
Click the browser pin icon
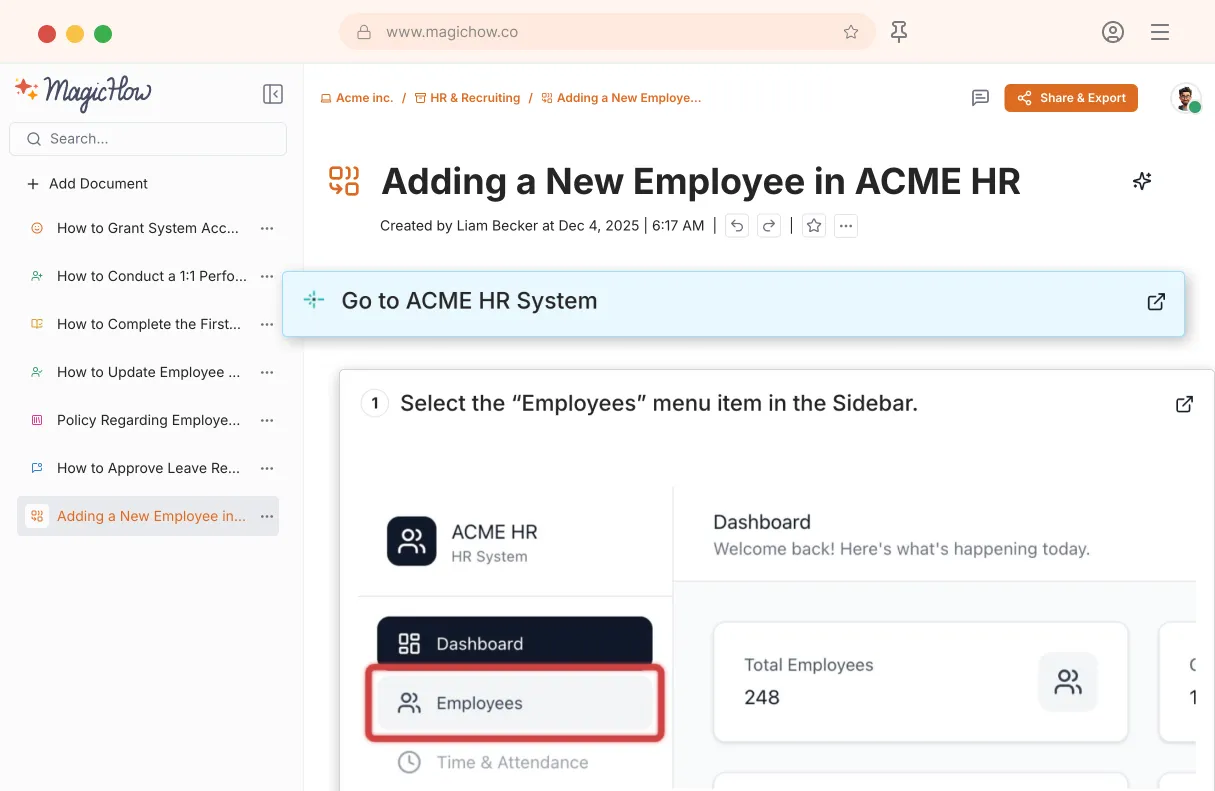pyautogui.click(x=899, y=32)
